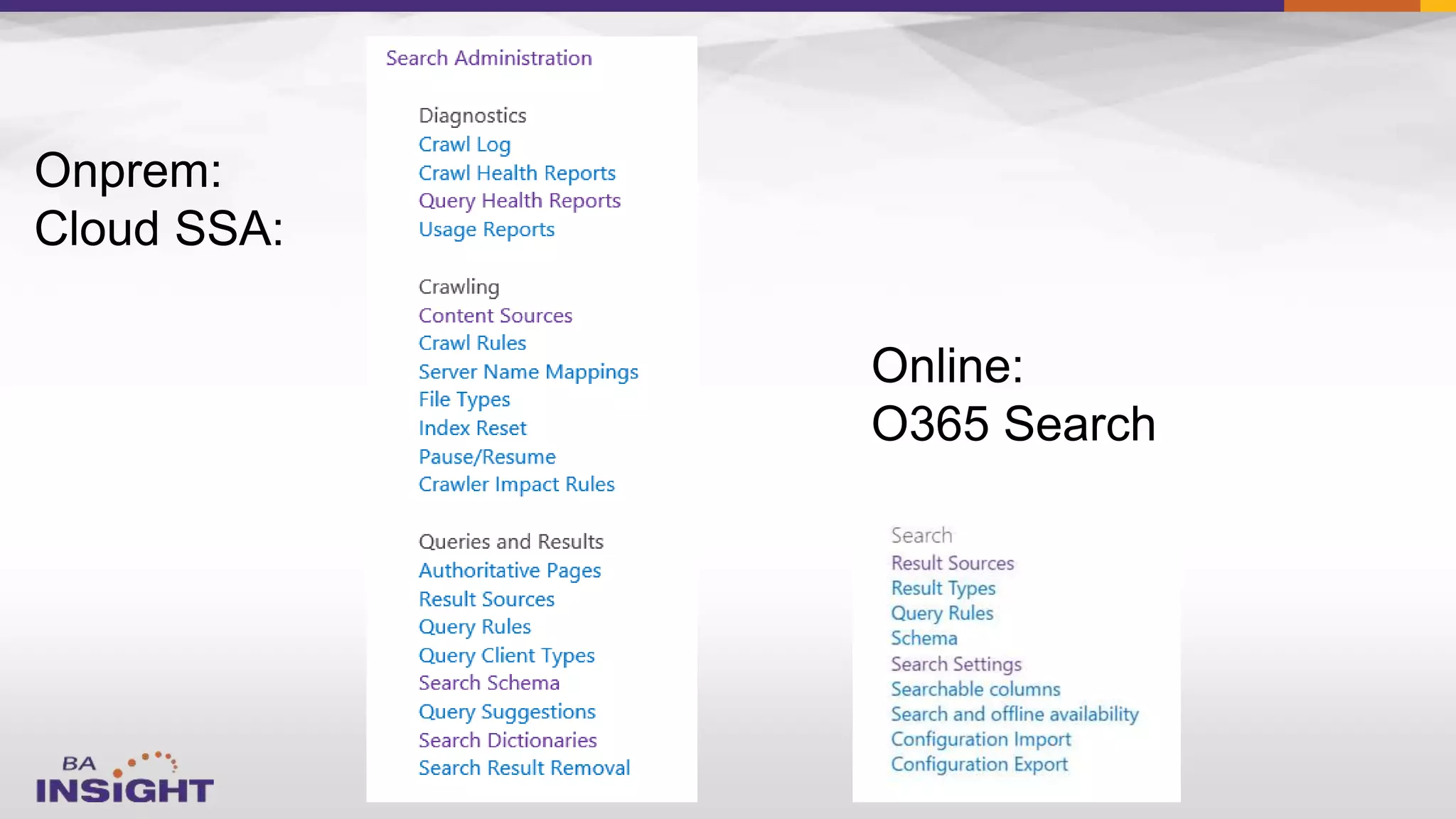This screenshot has height=819, width=1456.
Task: Click Searchable columns link
Action: 975,690
